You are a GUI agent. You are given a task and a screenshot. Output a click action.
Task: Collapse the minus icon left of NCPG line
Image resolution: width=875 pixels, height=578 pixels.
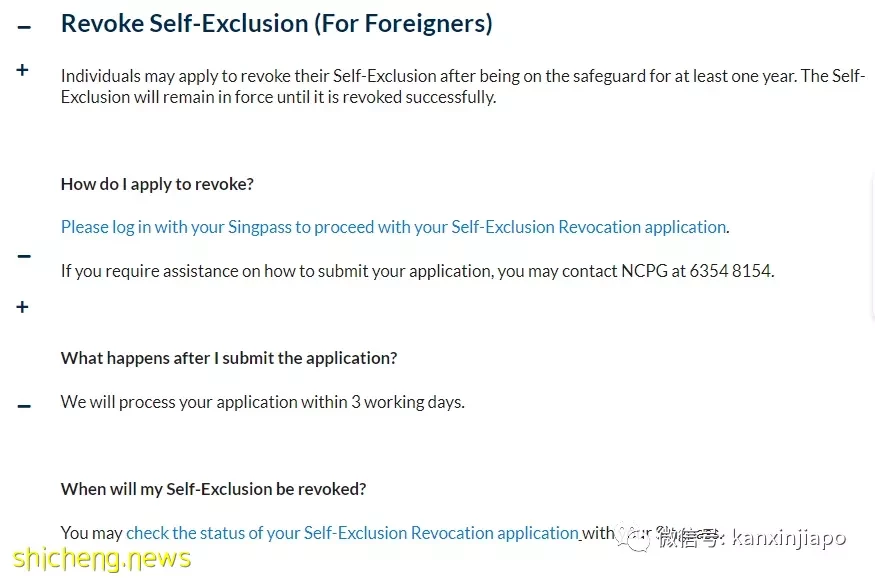point(24,256)
